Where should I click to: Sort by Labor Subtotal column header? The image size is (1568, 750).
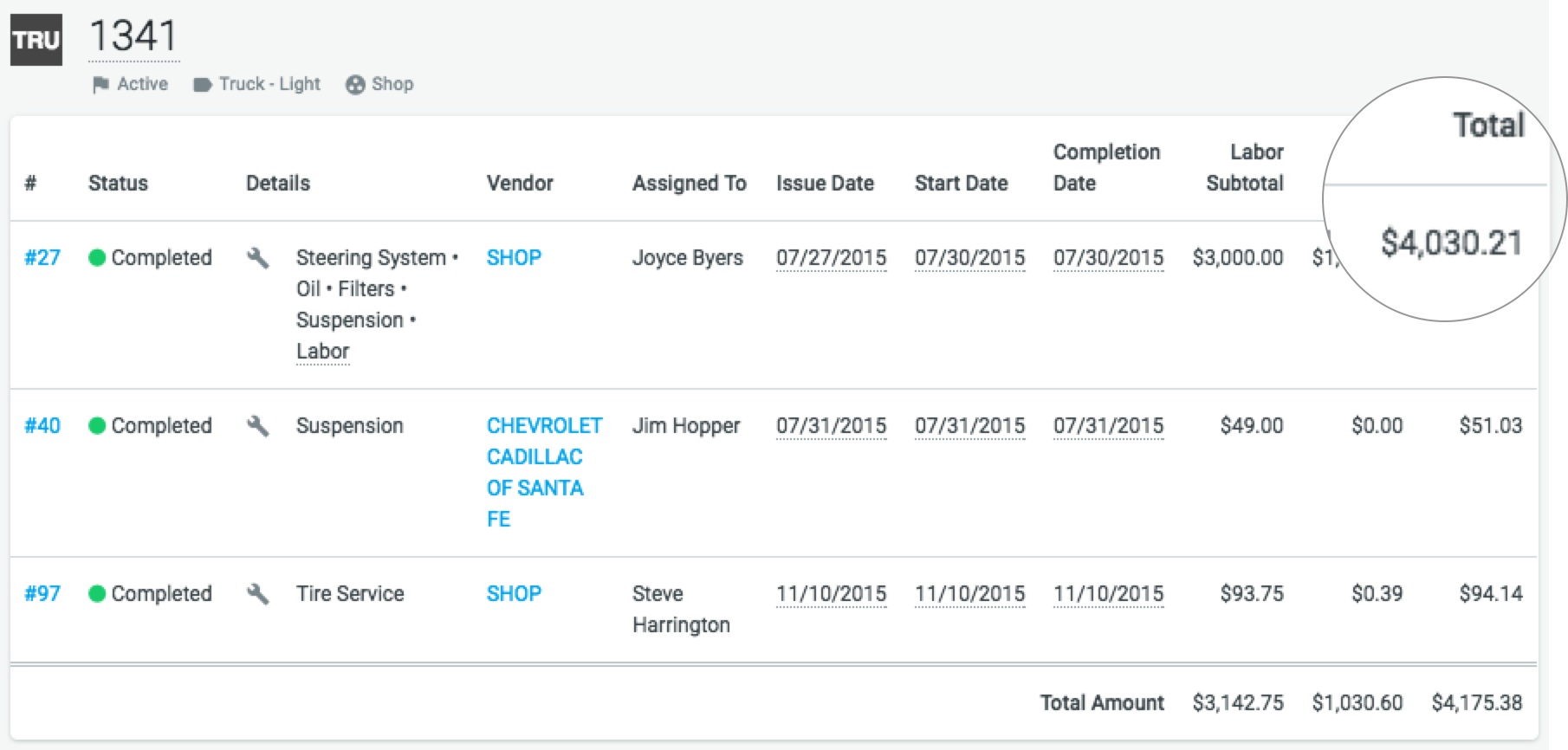[x=1245, y=168]
